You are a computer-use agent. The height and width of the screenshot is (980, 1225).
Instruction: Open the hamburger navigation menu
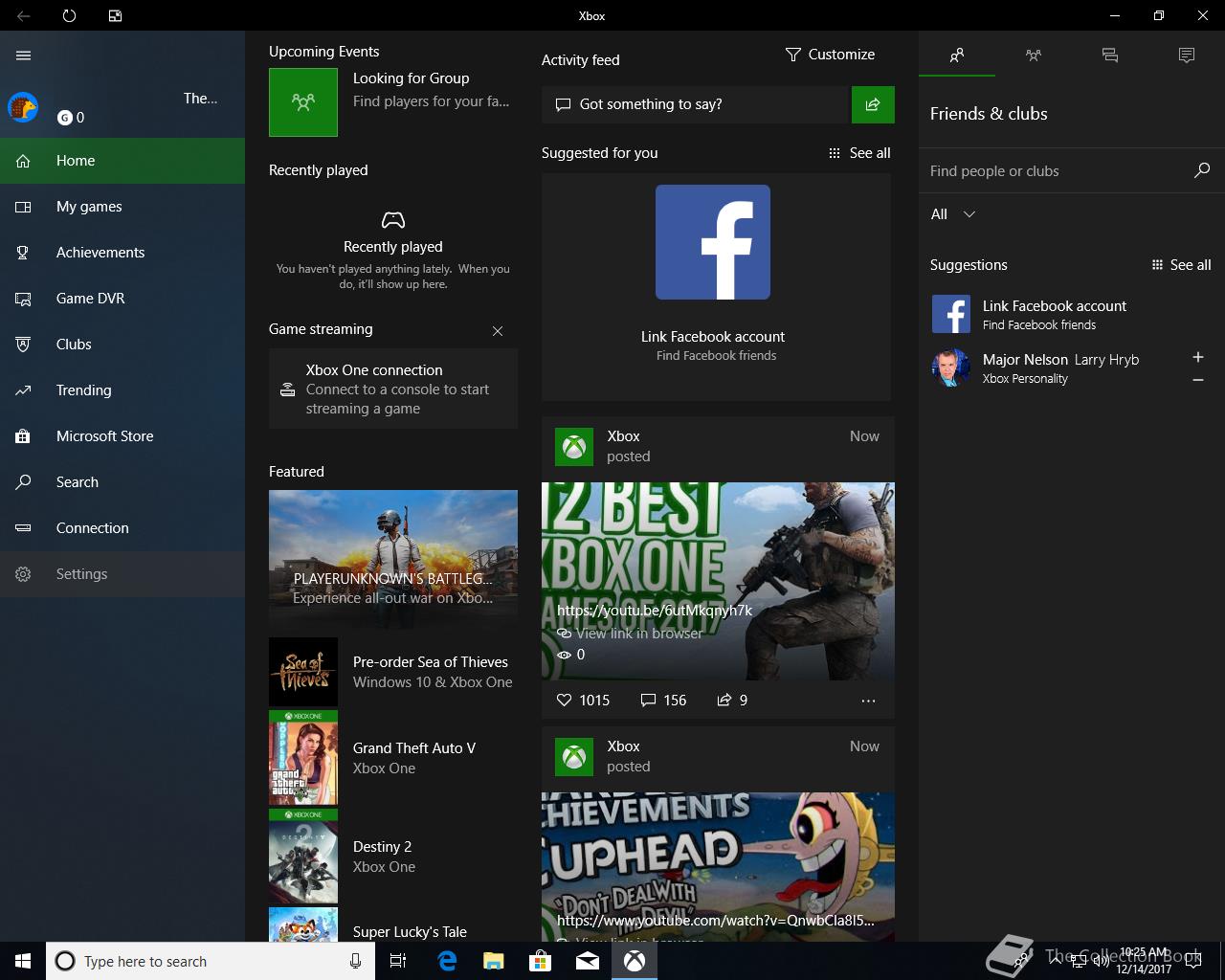point(24,56)
